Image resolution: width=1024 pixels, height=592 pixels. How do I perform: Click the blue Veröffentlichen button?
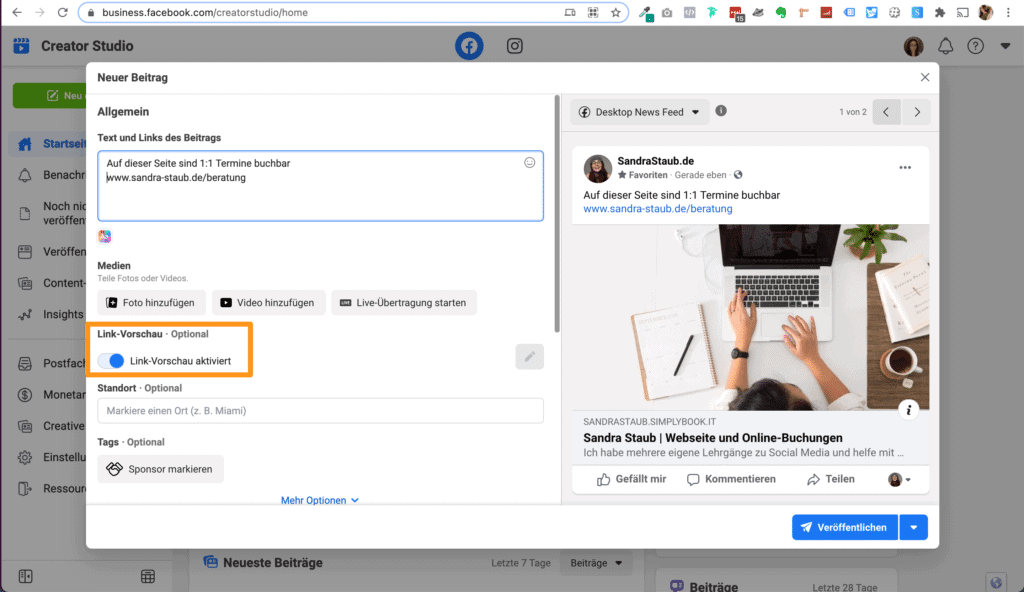[x=844, y=527]
